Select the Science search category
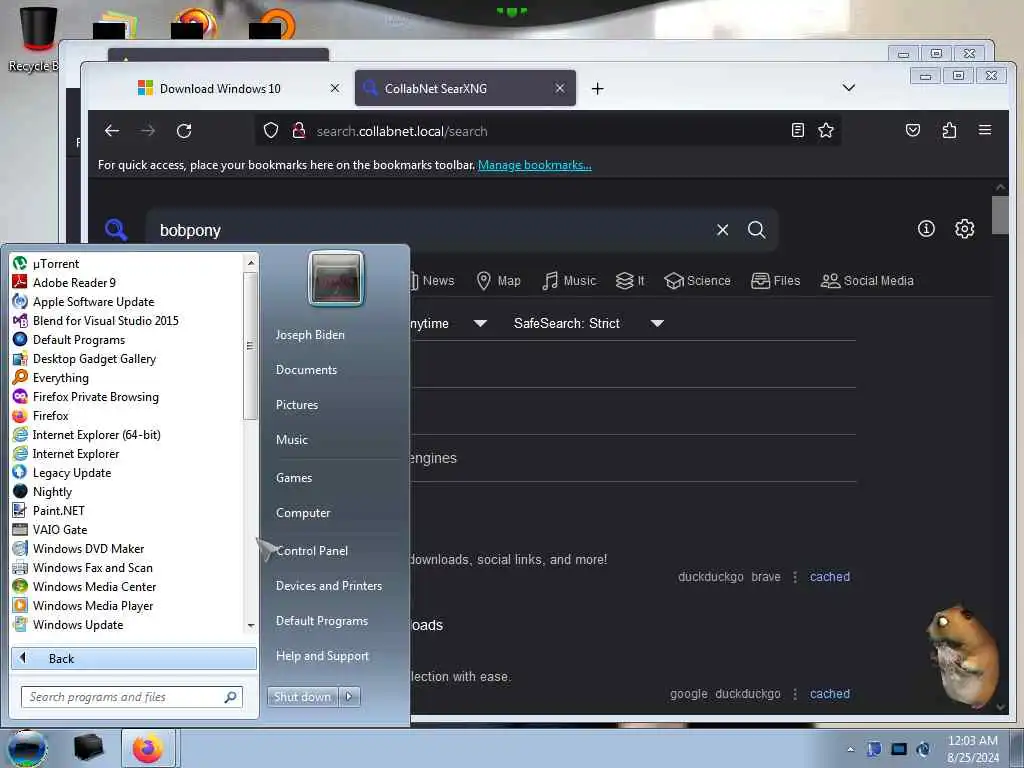The height and width of the screenshot is (768, 1024). point(697,281)
